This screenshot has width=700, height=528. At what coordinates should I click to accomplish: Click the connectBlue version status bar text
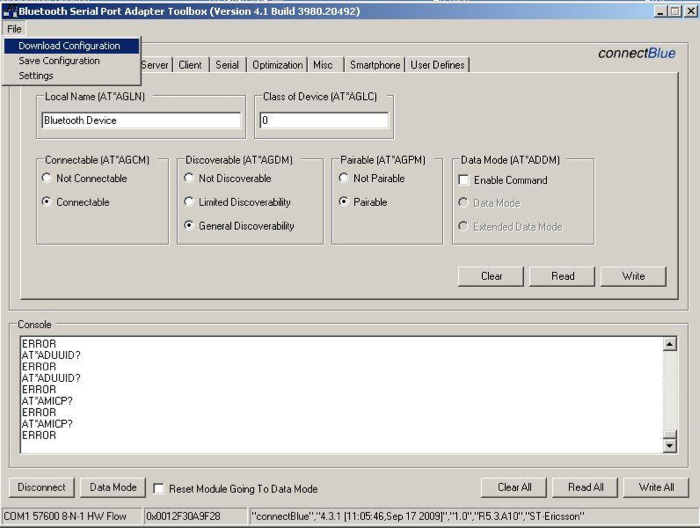(x=417, y=516)
